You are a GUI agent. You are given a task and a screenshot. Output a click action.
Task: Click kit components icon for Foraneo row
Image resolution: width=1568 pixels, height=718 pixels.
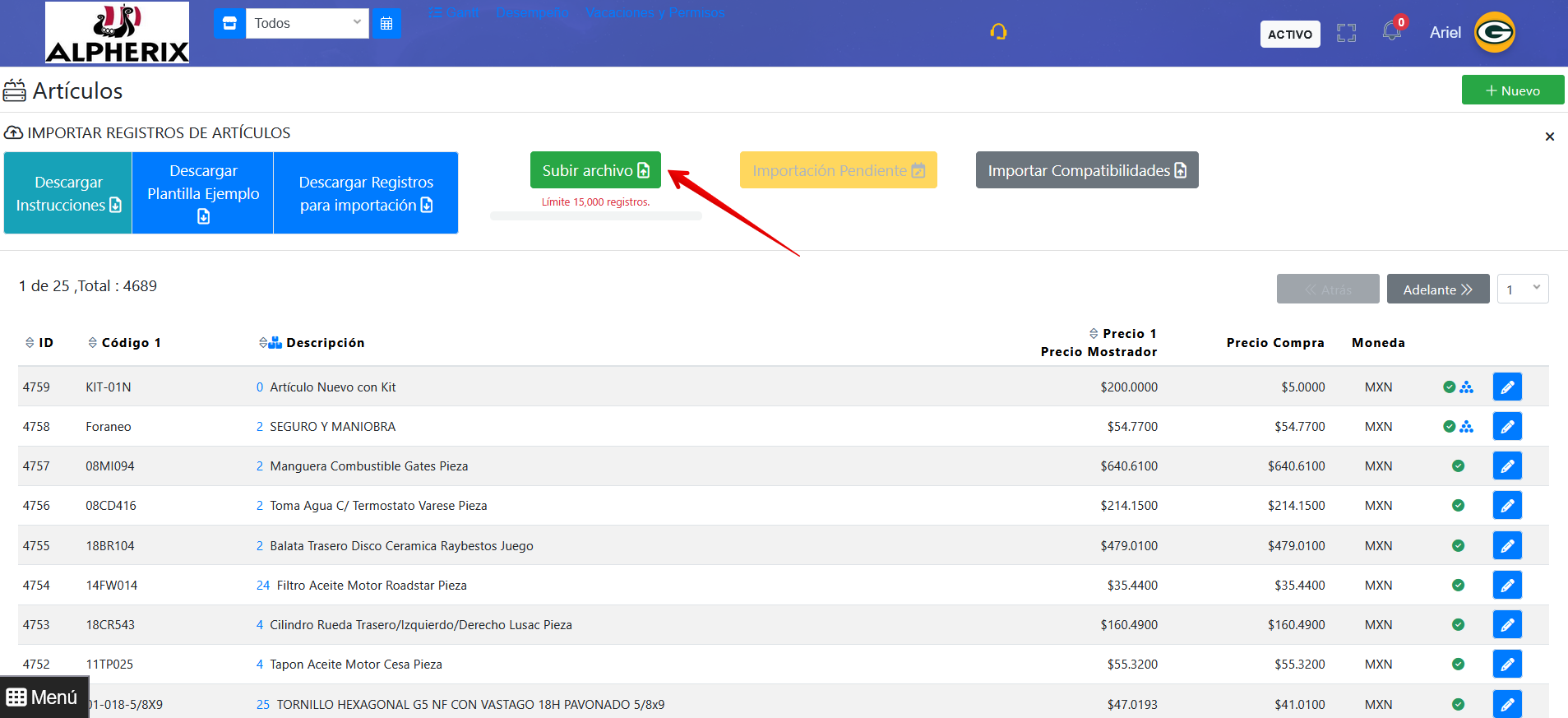point(1467,427)
